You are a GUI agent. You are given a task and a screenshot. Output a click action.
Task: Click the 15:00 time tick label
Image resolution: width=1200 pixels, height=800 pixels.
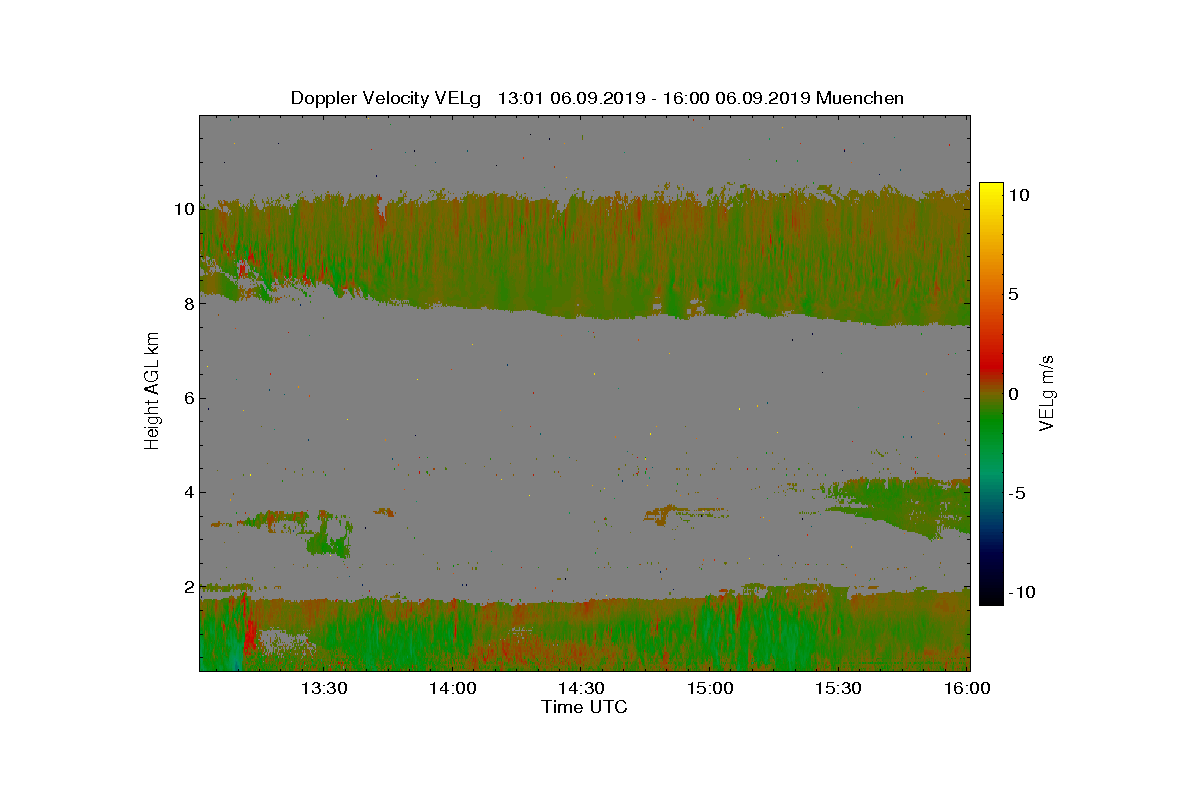(709, 688)
